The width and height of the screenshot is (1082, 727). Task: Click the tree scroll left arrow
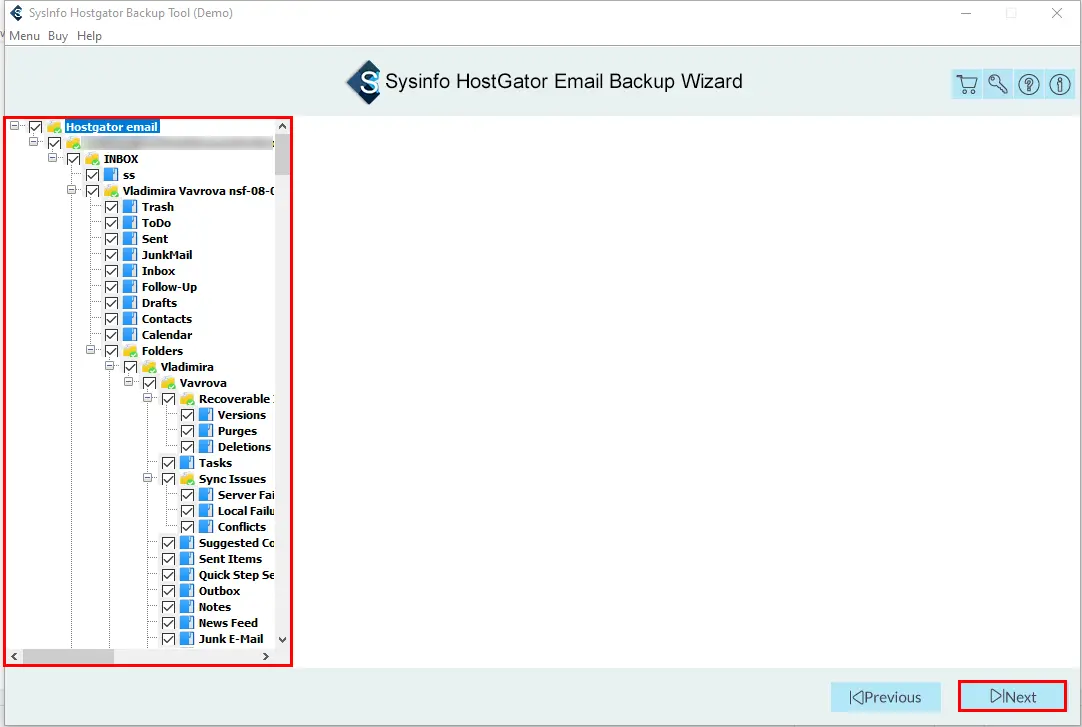click(14, 657)
